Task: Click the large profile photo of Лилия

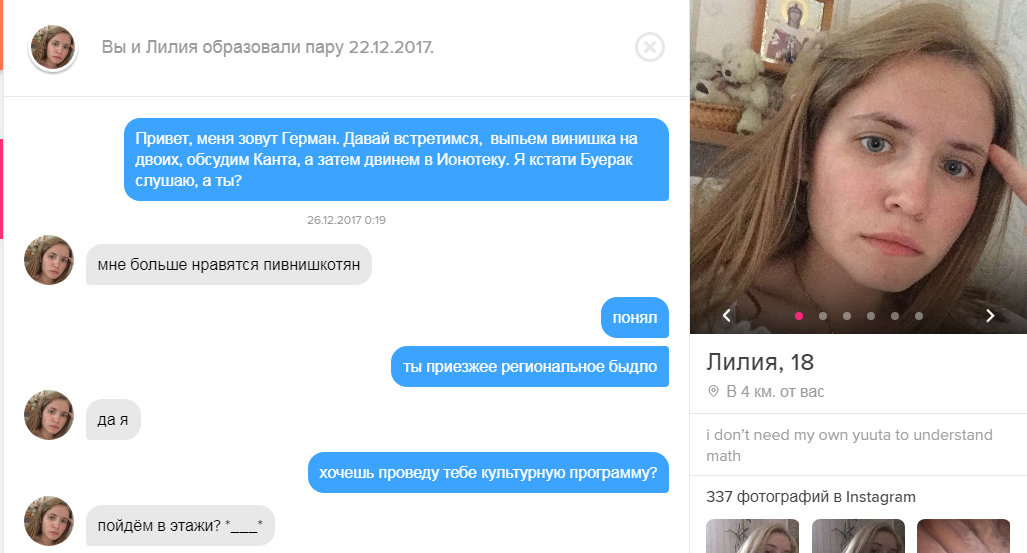Action: tap(858, 166)
